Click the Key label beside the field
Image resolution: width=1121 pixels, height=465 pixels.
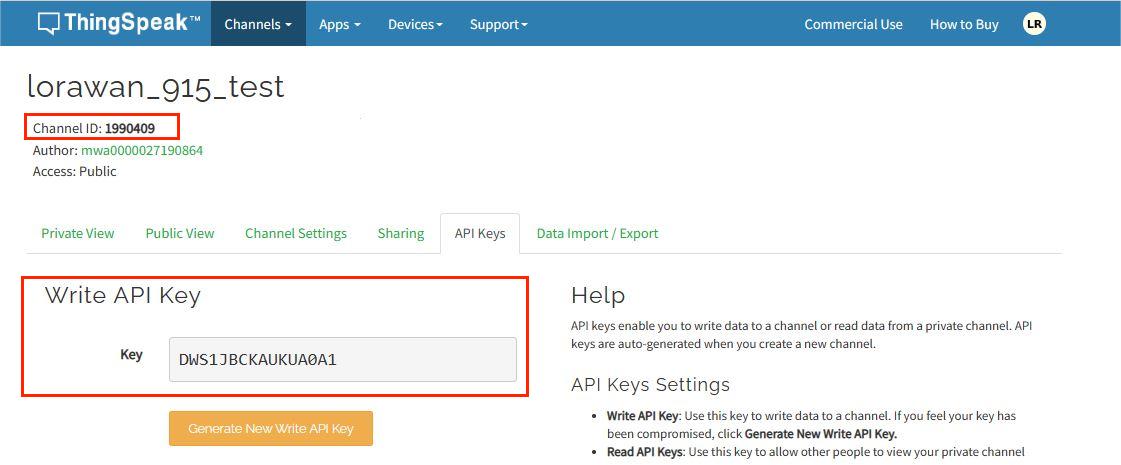[132, 355]
